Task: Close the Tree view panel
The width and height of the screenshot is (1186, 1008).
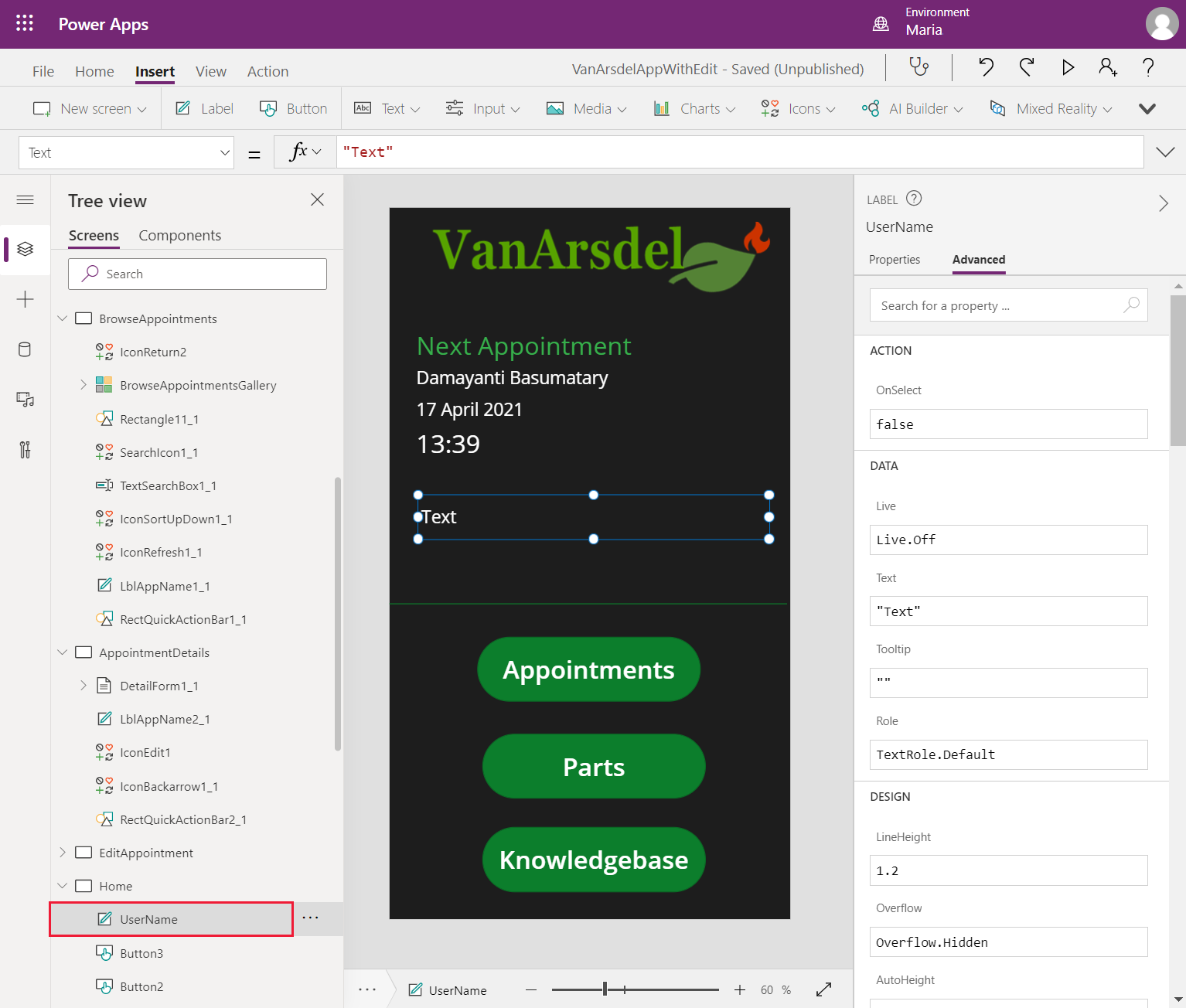Action: pos(317,199)
